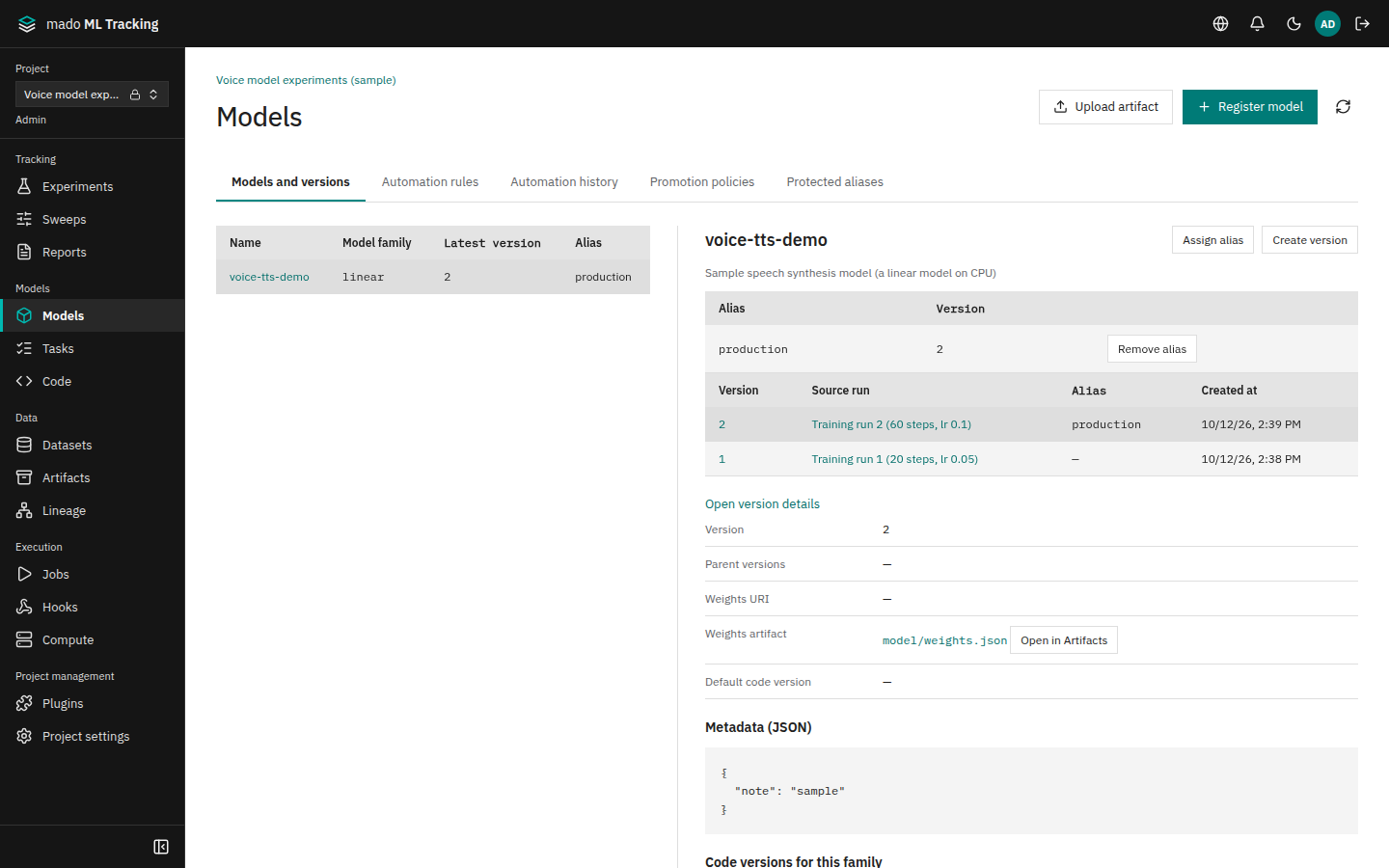Open Code section

tap(93, 382)
